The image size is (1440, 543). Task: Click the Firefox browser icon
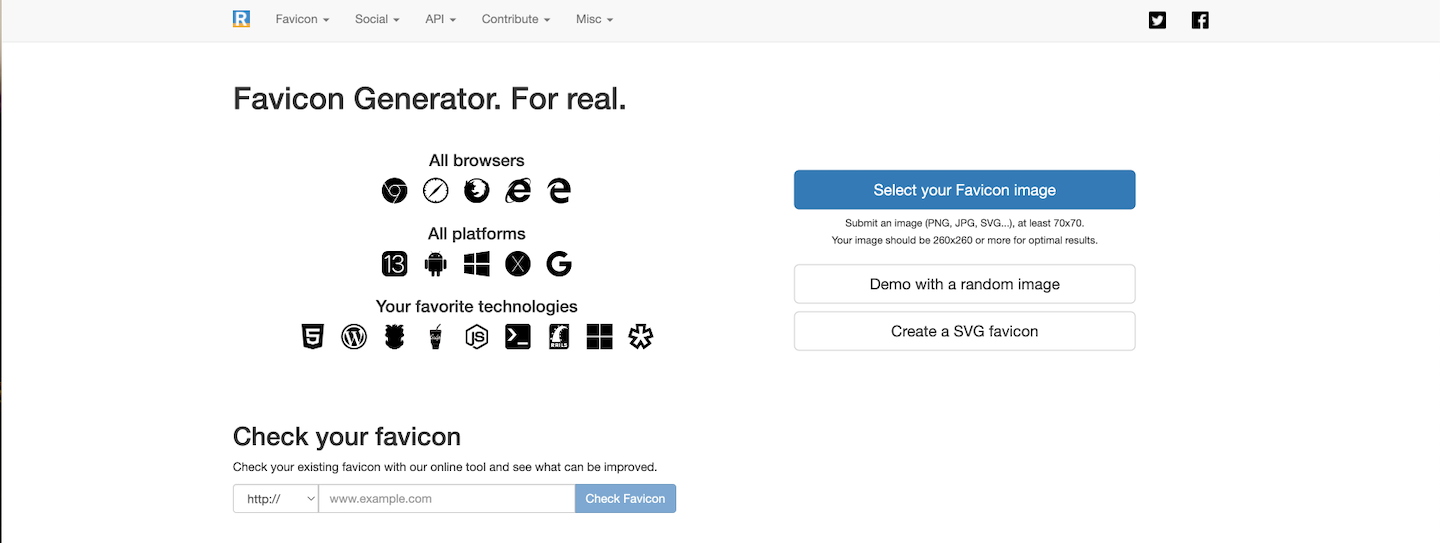tap(477, 190)
